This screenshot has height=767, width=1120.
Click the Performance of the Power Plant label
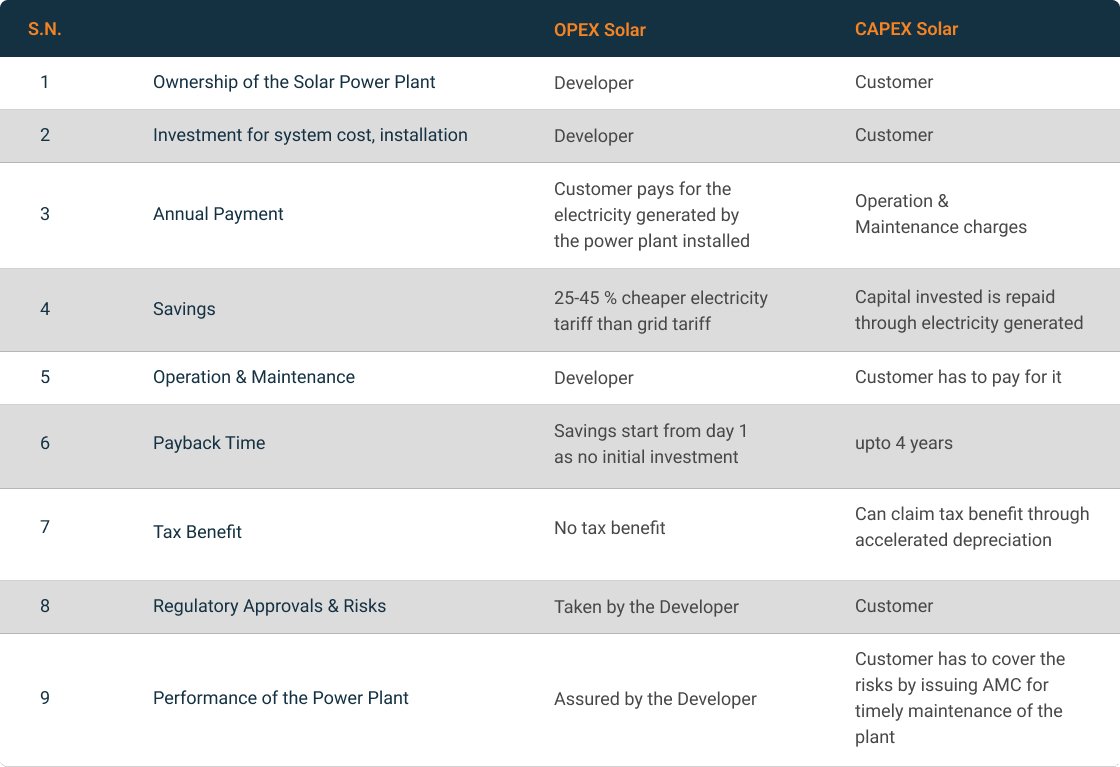281,698
